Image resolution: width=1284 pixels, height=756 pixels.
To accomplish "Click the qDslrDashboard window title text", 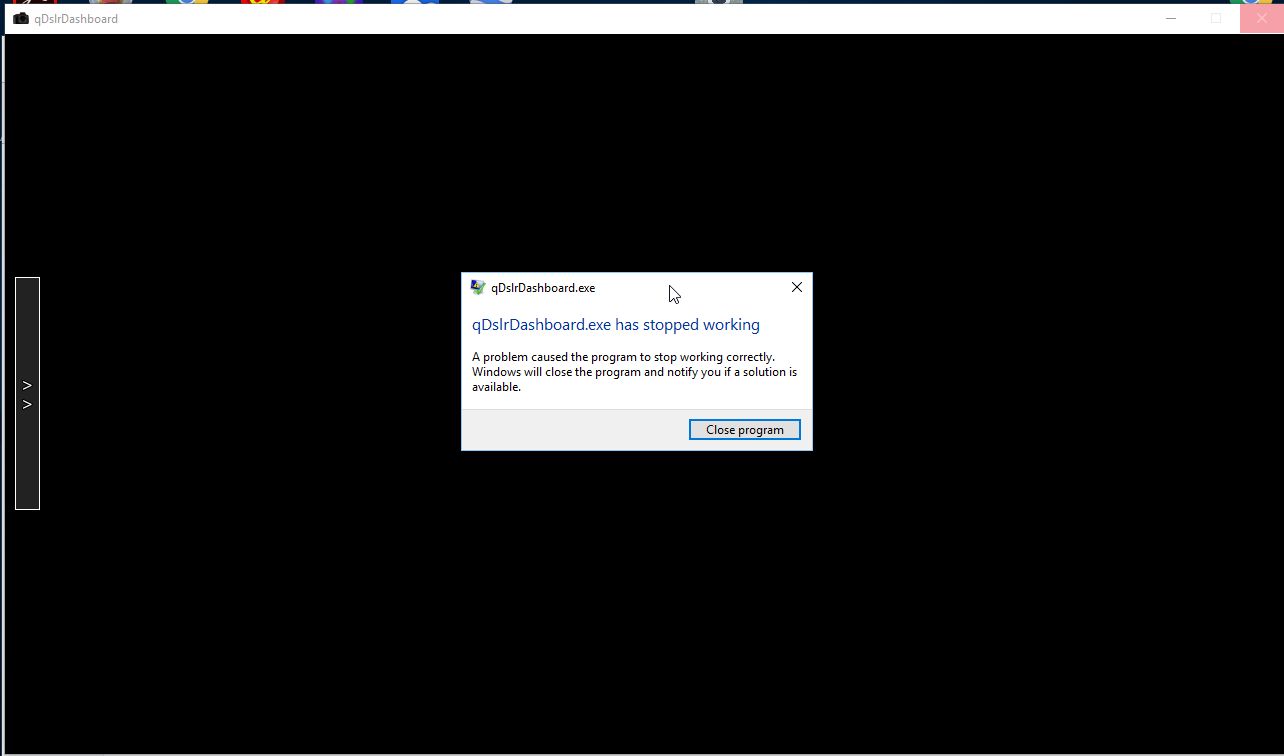I will (76, 19).
